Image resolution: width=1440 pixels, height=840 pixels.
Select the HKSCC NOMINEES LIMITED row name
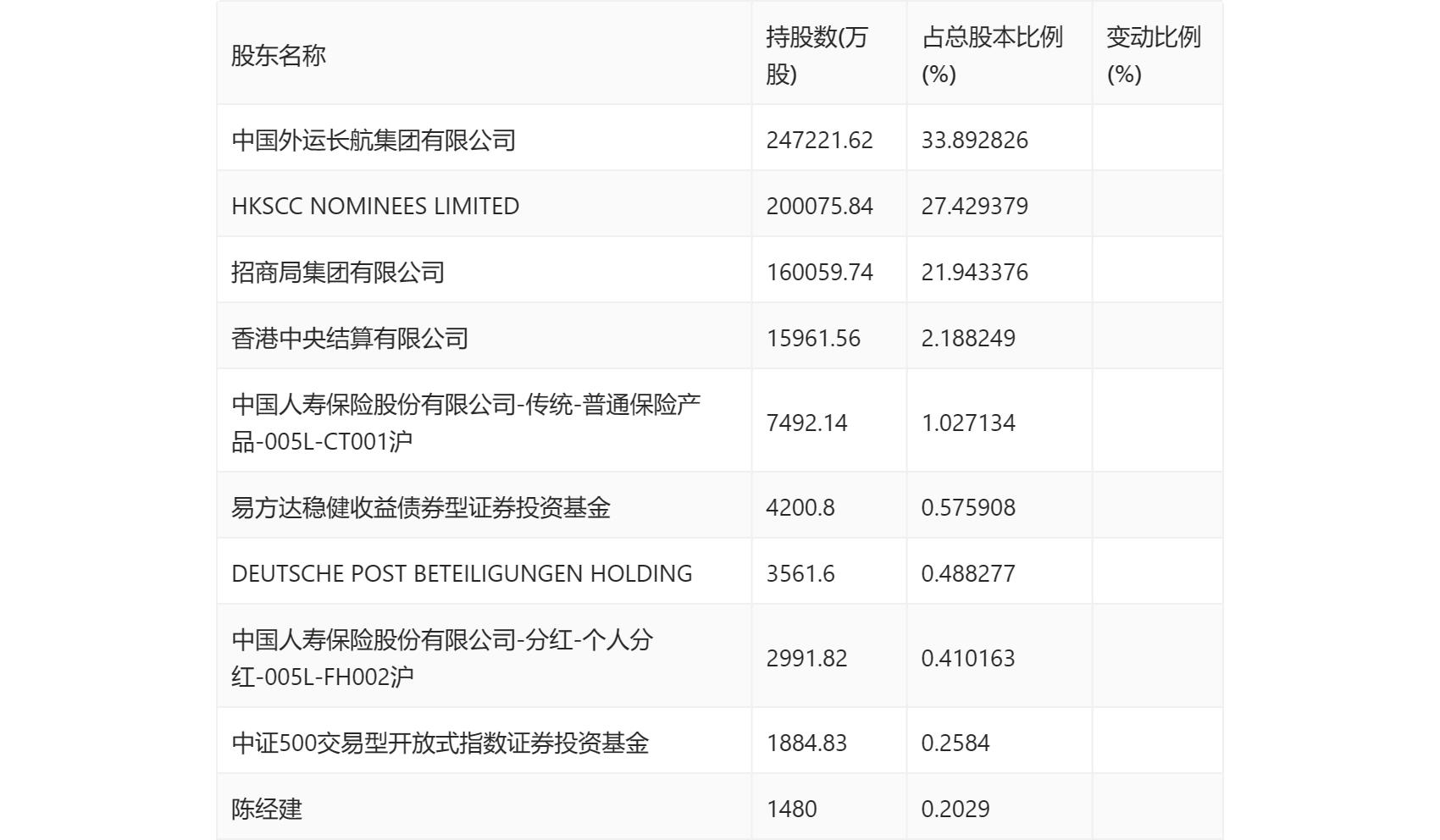click(x=375, y=206)
